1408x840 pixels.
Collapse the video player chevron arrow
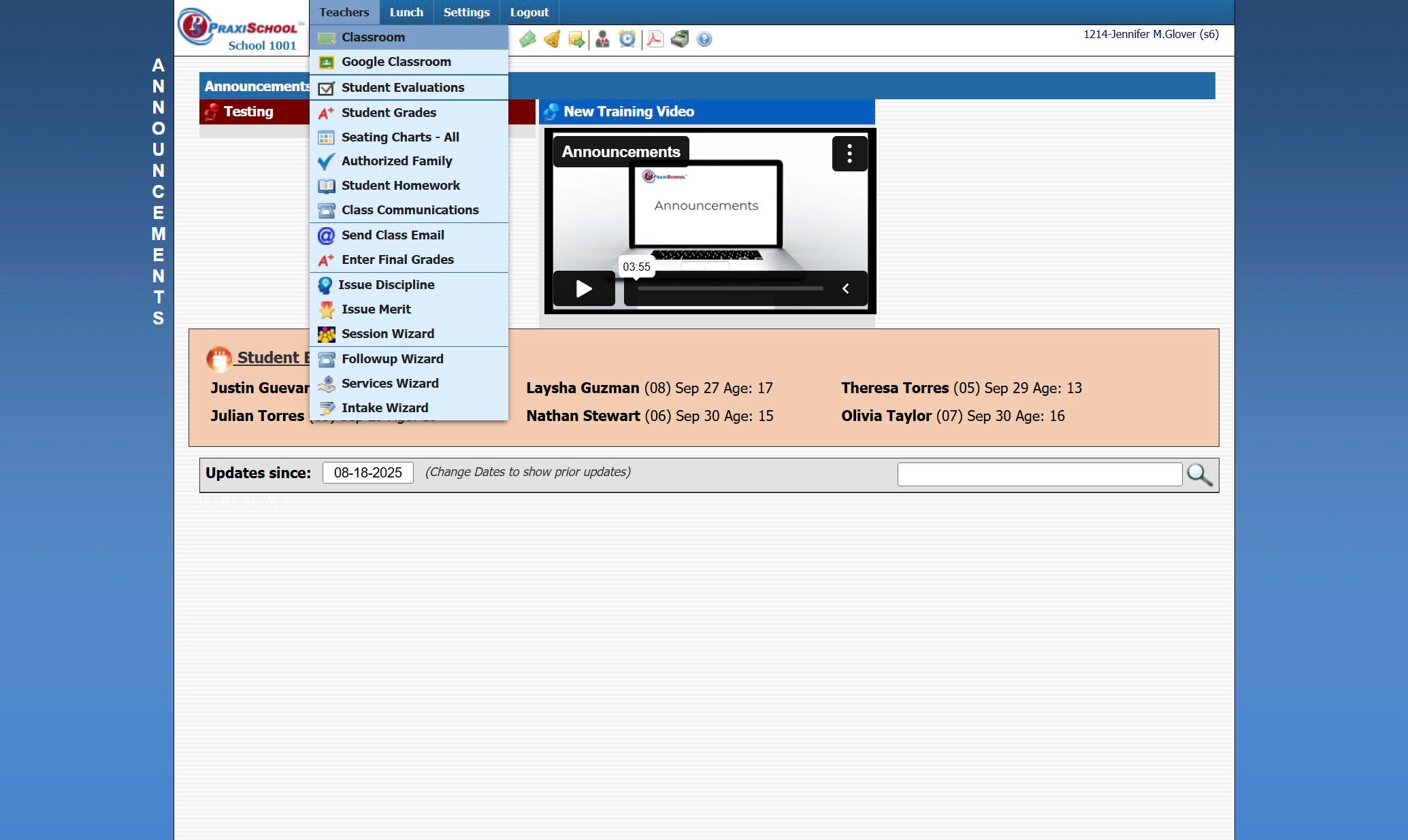(846, 288)
